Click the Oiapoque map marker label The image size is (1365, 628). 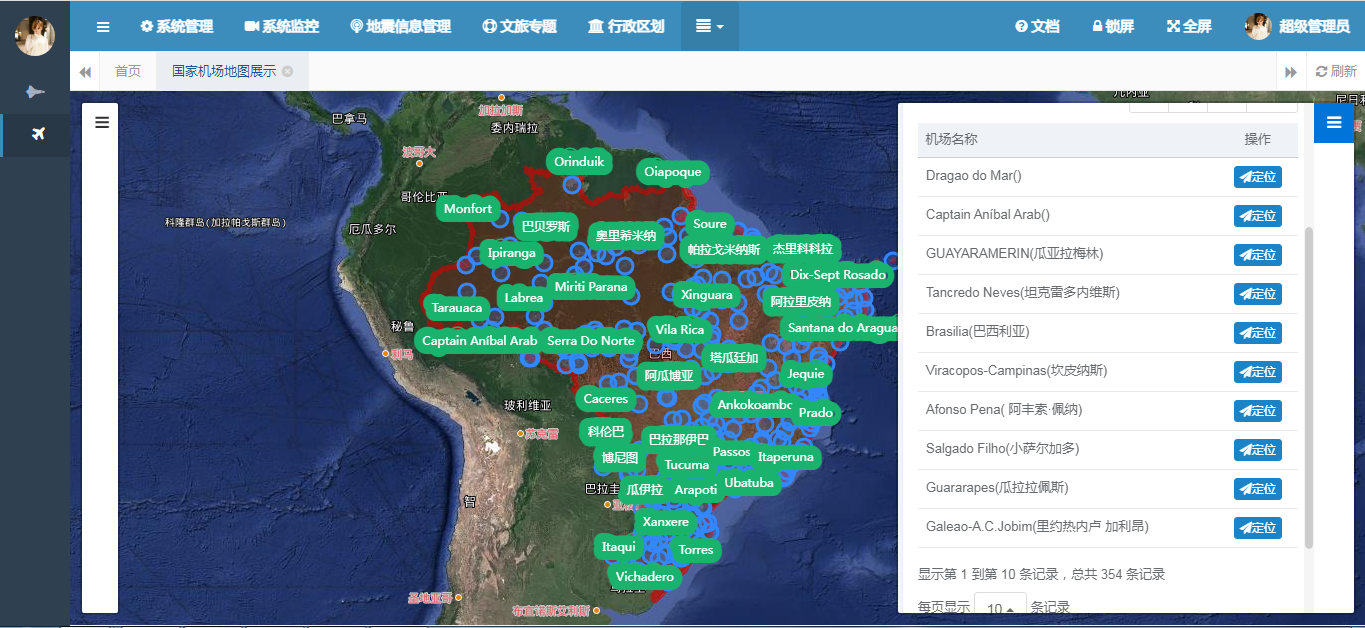[672, 172]
